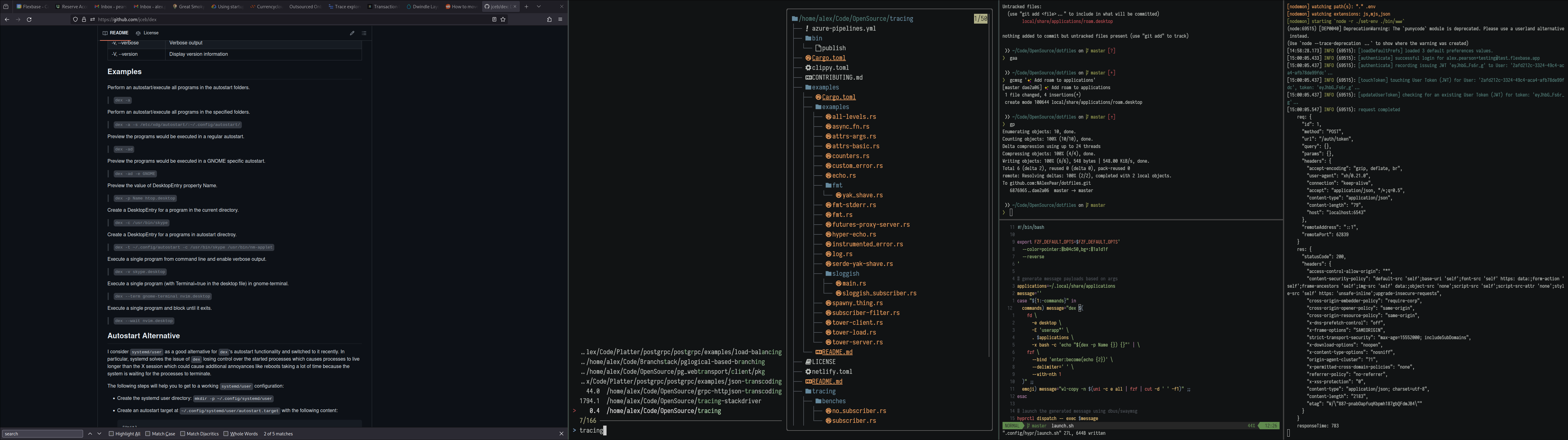Click the browser reload page icon
The image size is (1568, 440).
pyautogui.click(x=29, y=20)
